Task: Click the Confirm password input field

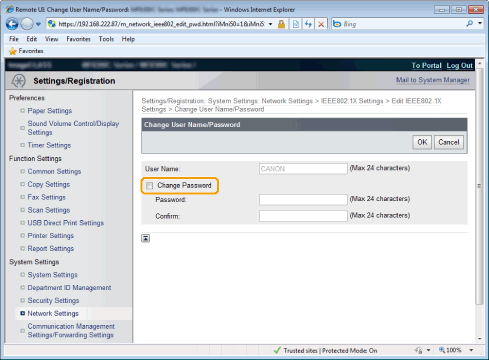Action: click(x=303, y=216)
